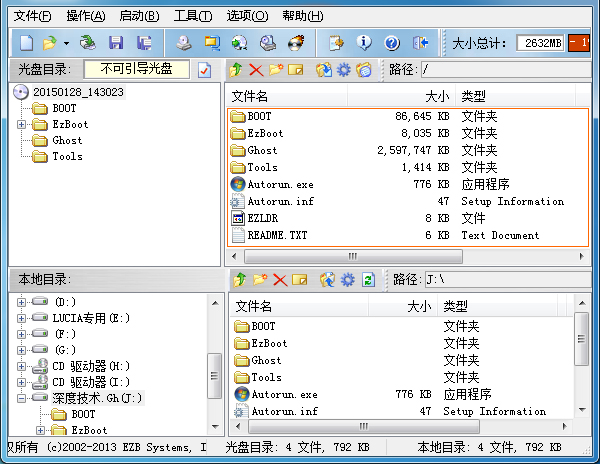
Task: Click the Save As toolbar icon
Action: point(144,43)
